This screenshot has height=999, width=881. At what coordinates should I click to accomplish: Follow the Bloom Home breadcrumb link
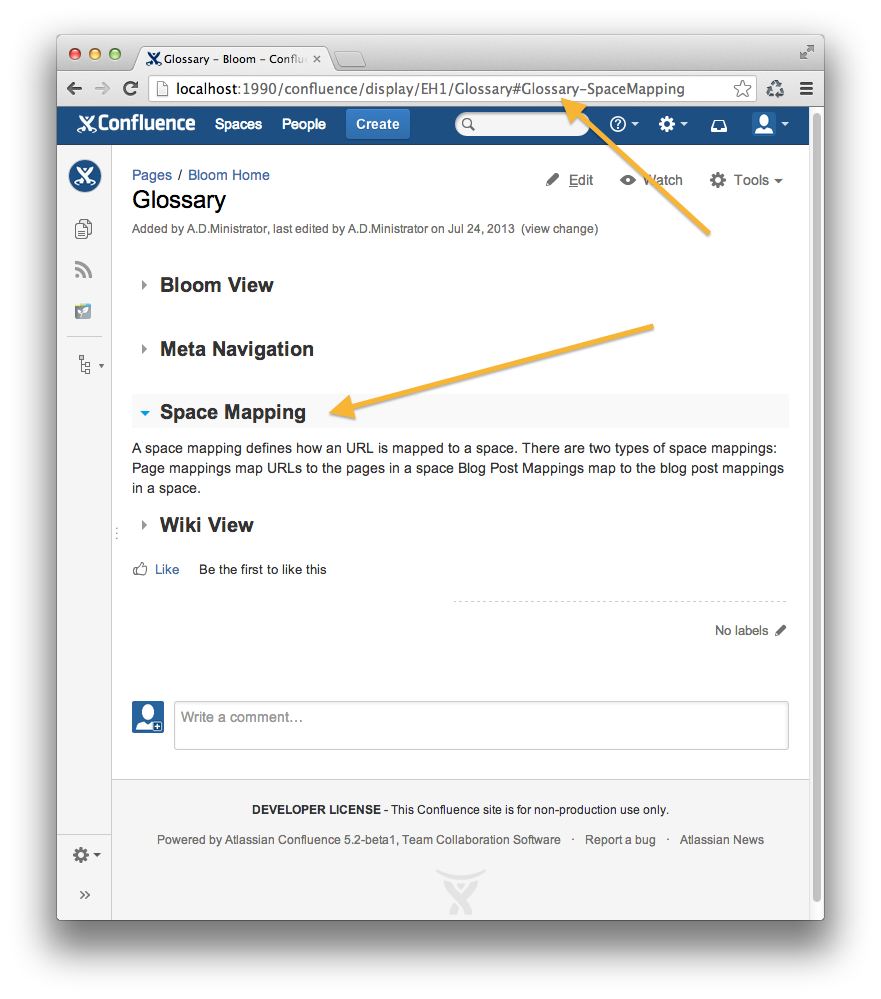229,175
